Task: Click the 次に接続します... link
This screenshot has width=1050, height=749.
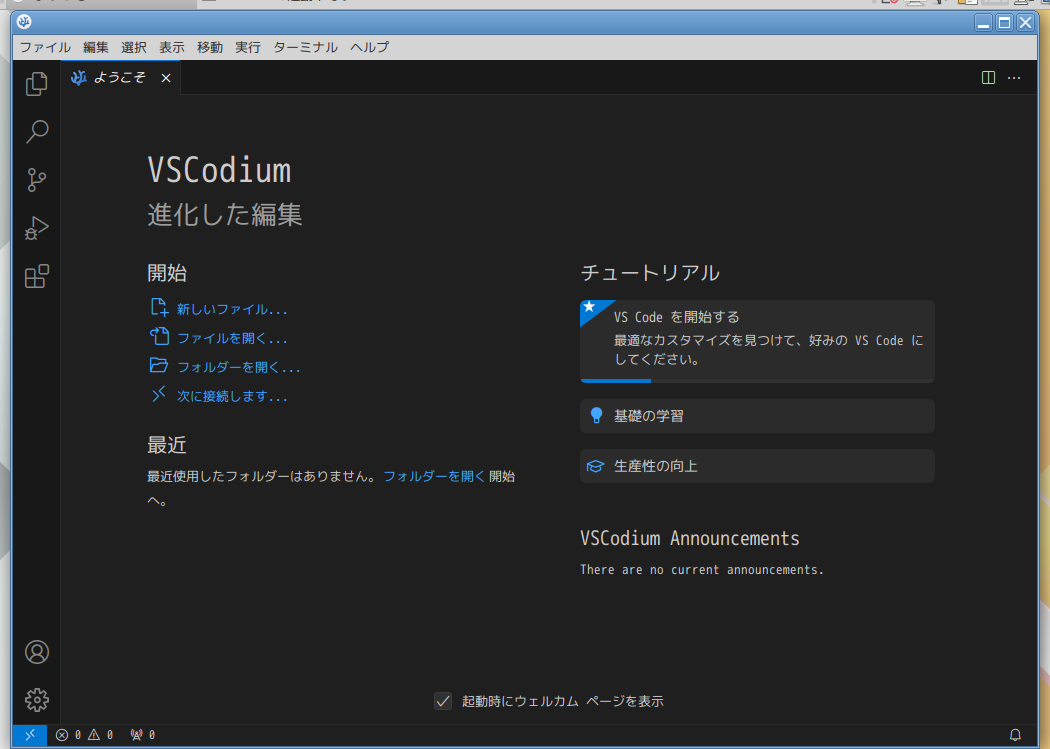Action: coord(232,396)
